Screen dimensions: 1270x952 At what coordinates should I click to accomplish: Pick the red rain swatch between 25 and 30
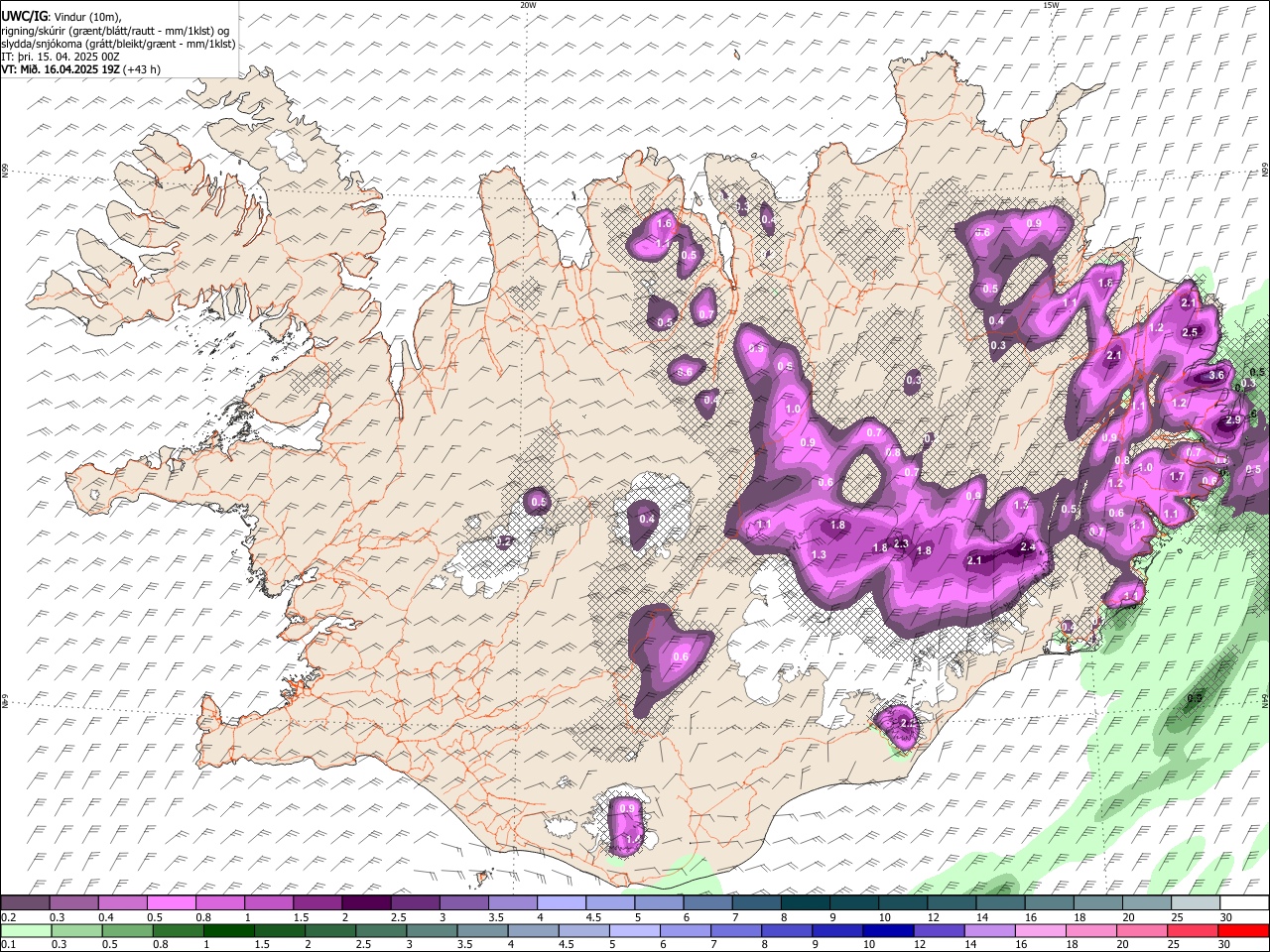[x=1194, y=930]
